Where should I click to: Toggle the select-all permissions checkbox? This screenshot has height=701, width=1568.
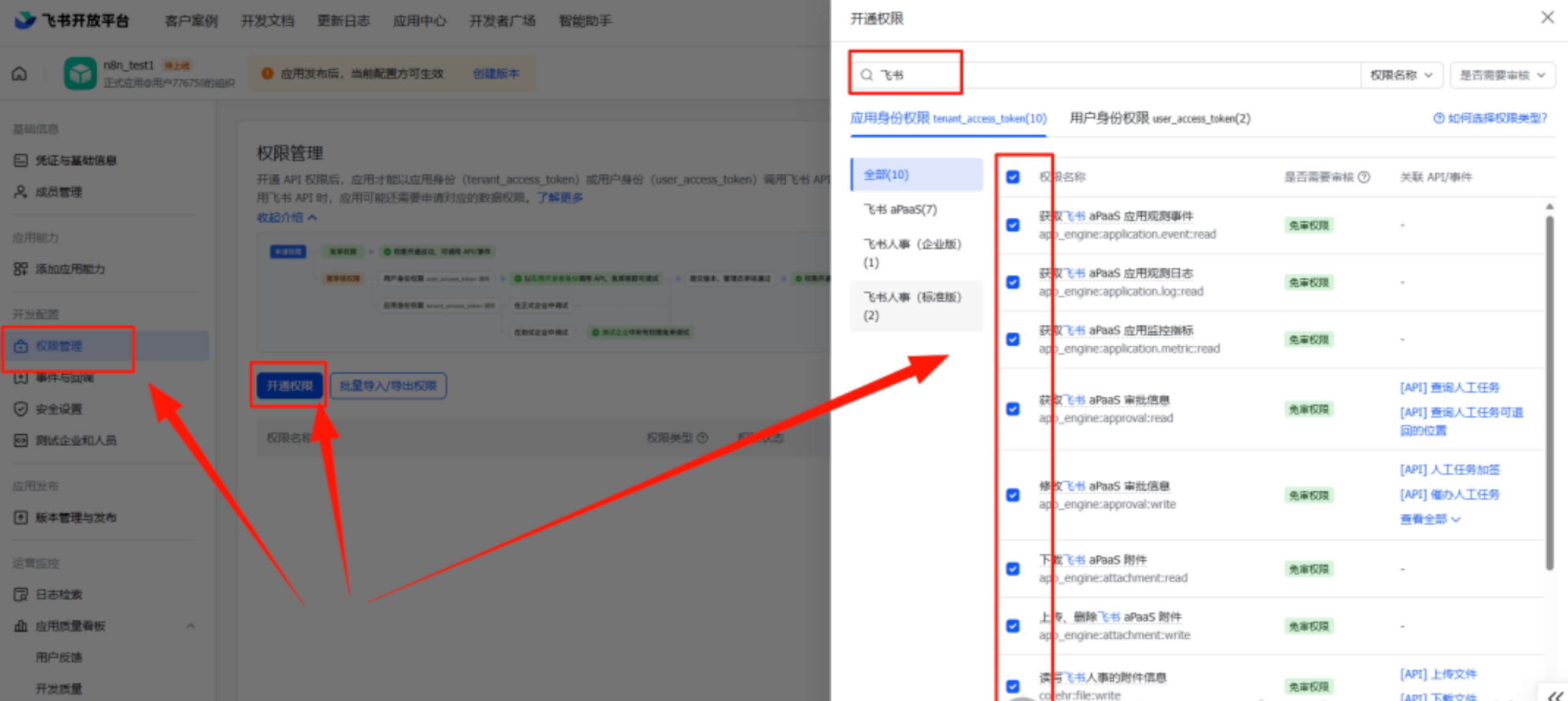(x=1013, y=177)
